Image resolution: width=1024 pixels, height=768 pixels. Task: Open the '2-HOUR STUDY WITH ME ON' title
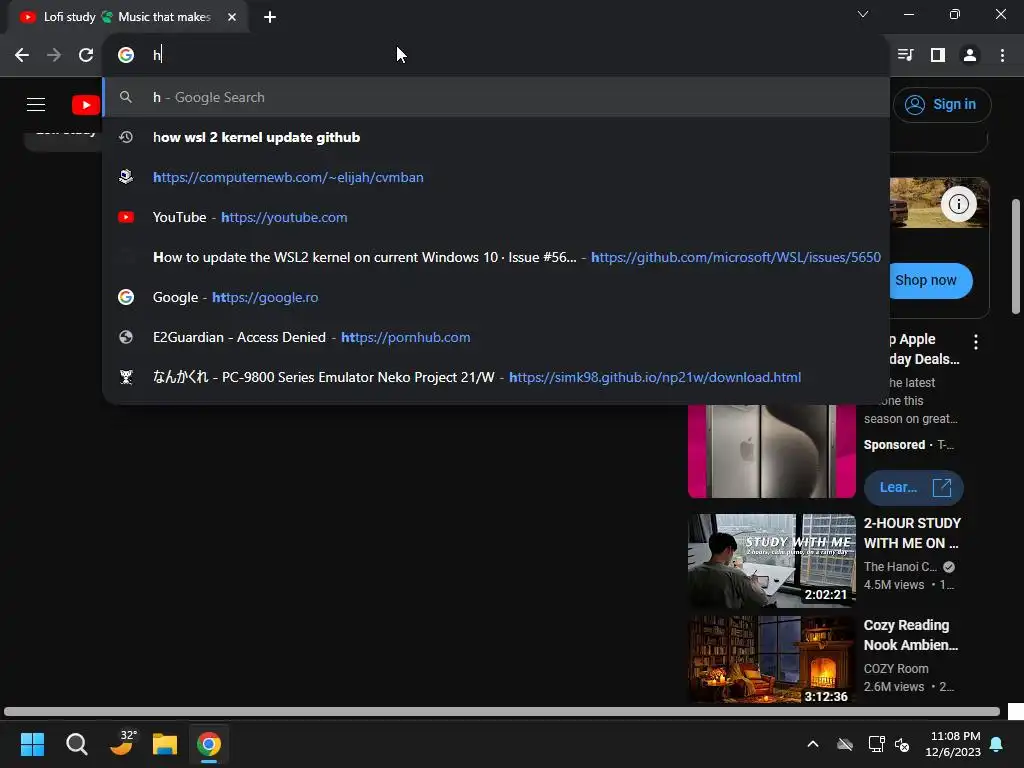[912, 533]
